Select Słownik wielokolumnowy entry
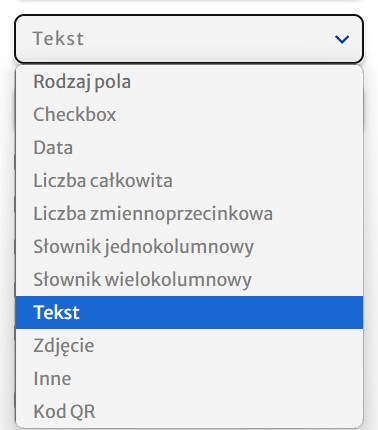 click(x=189, y=279)
